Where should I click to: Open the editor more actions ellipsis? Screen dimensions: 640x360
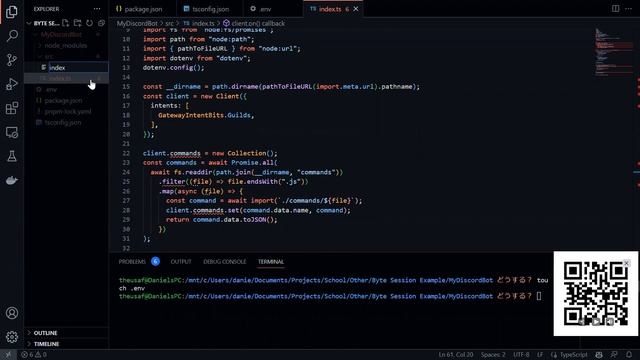tap(629, 9)
